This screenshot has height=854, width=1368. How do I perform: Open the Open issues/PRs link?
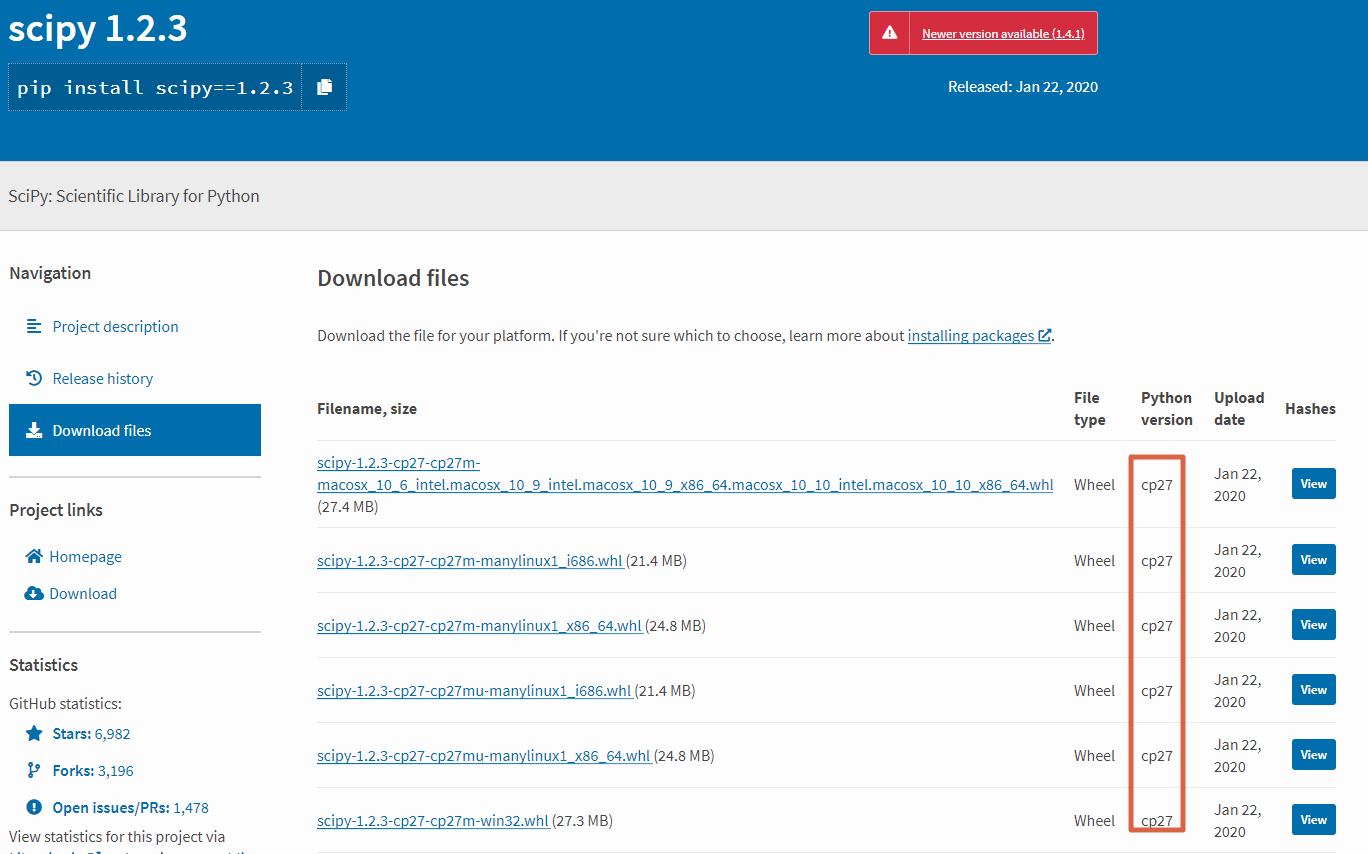click(x=131, y=808)
